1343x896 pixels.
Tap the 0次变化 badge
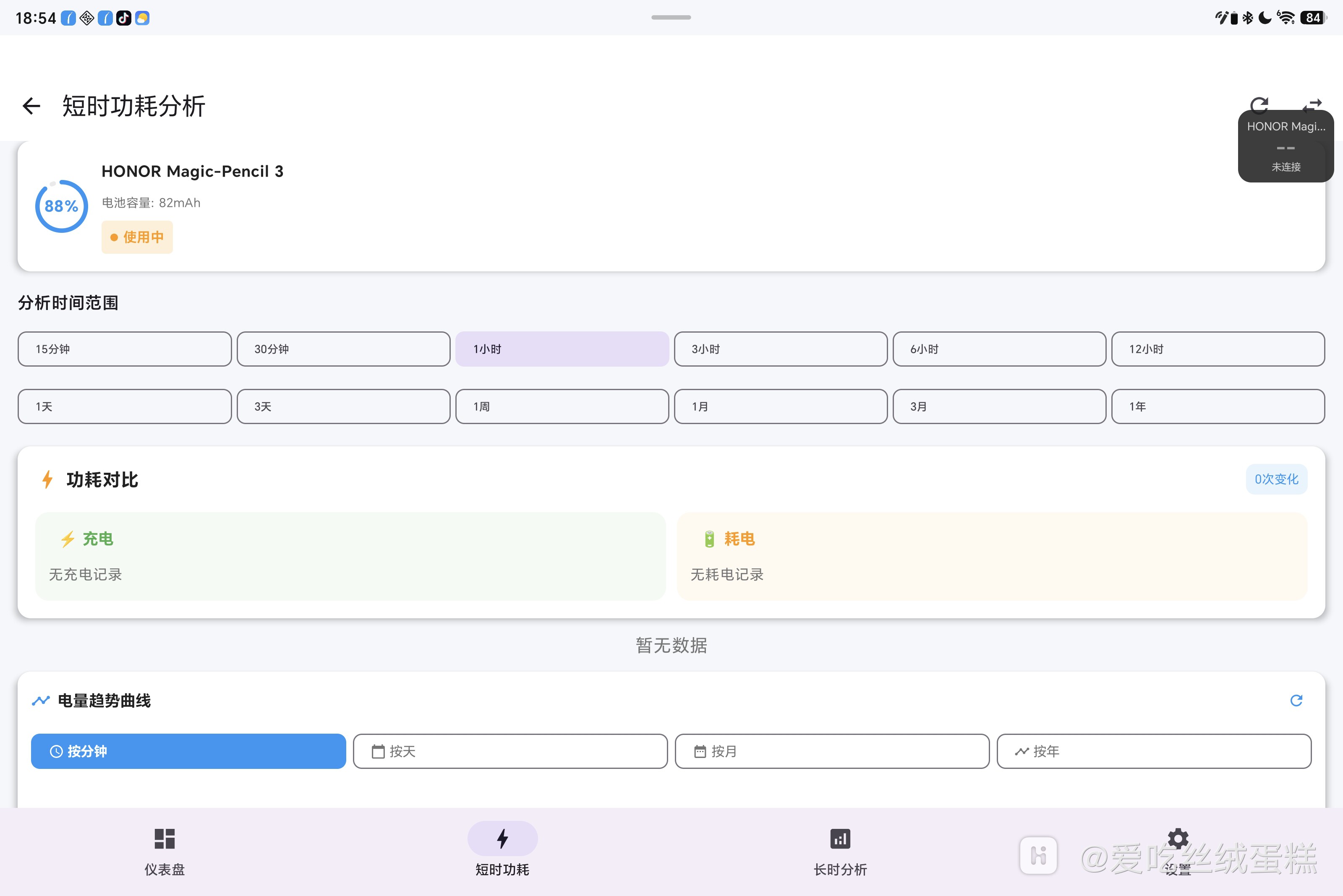click(x=1277, y=479)
